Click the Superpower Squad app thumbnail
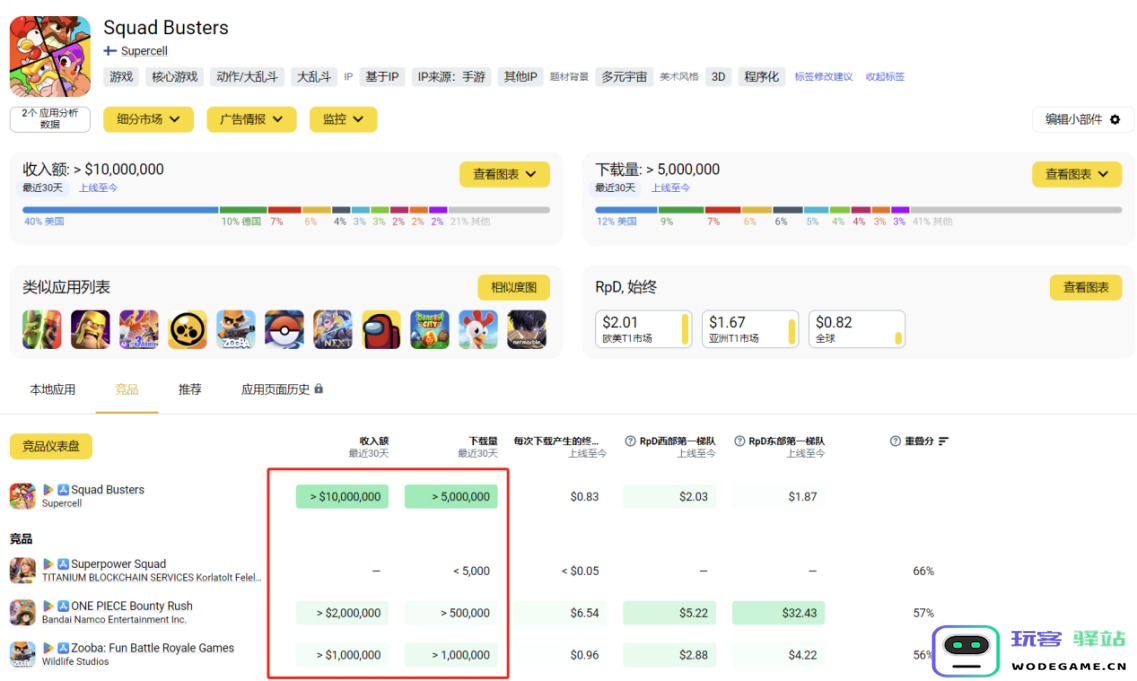The width and height of the screenshot is (1137, 681). coord(22,570)
